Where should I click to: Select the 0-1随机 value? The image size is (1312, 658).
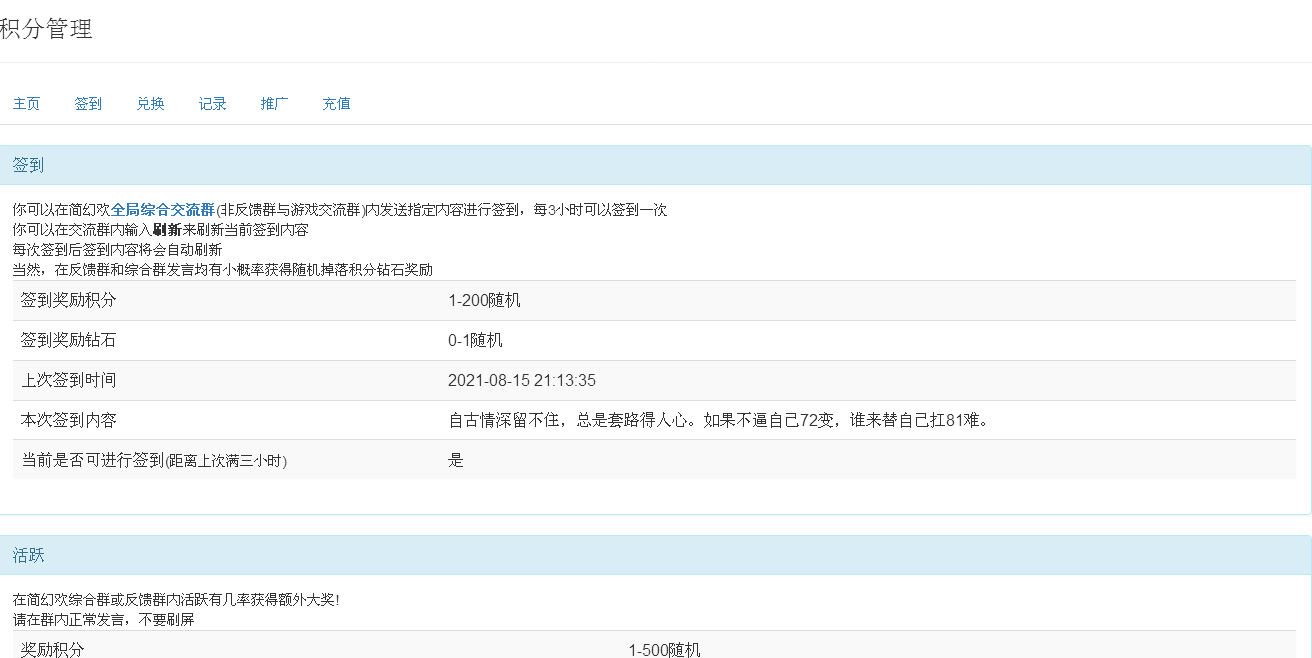coord(475,340)
